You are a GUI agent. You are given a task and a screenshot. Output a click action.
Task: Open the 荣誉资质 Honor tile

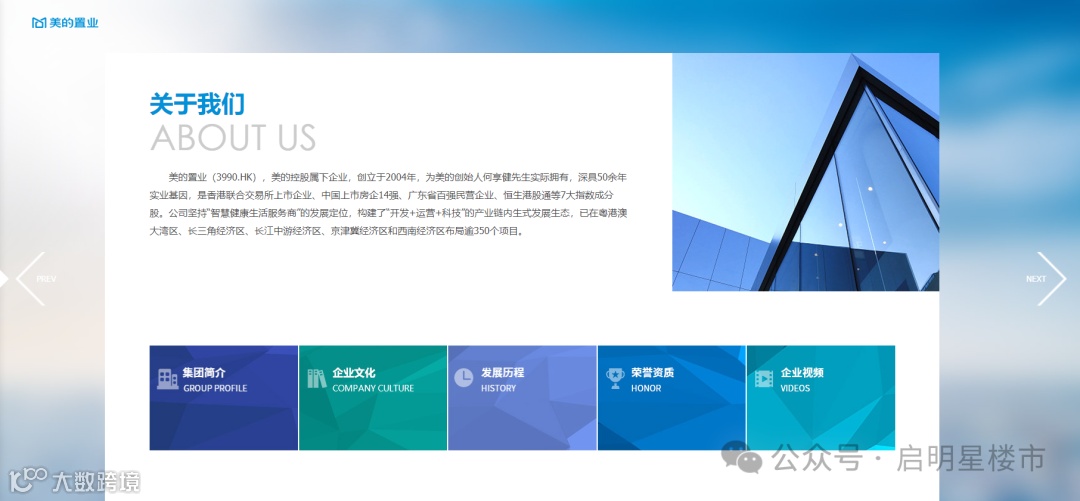click(x=672, y=398)
